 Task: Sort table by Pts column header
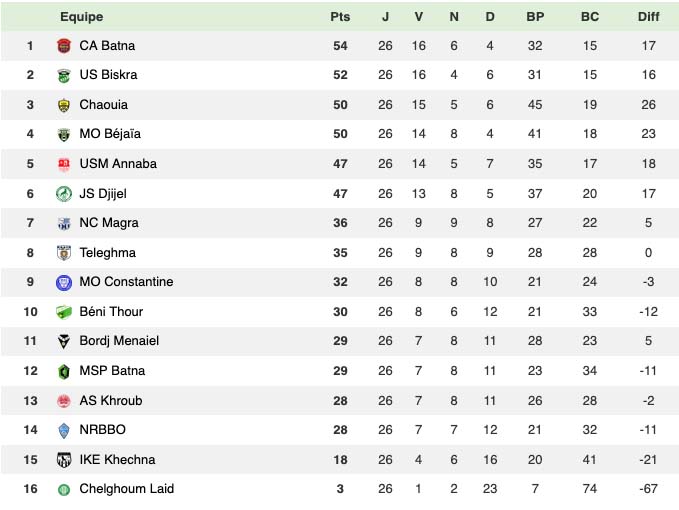tap(340, 17)
